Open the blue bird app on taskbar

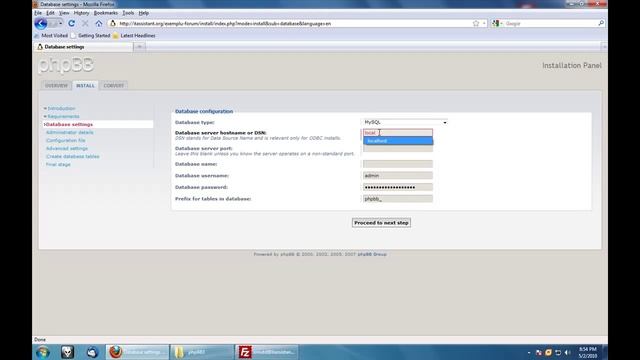click(92, 352)
